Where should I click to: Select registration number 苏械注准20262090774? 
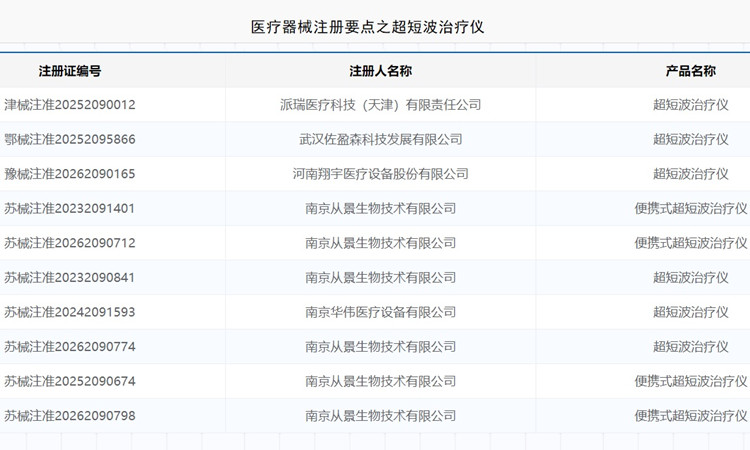click(70, 346)
